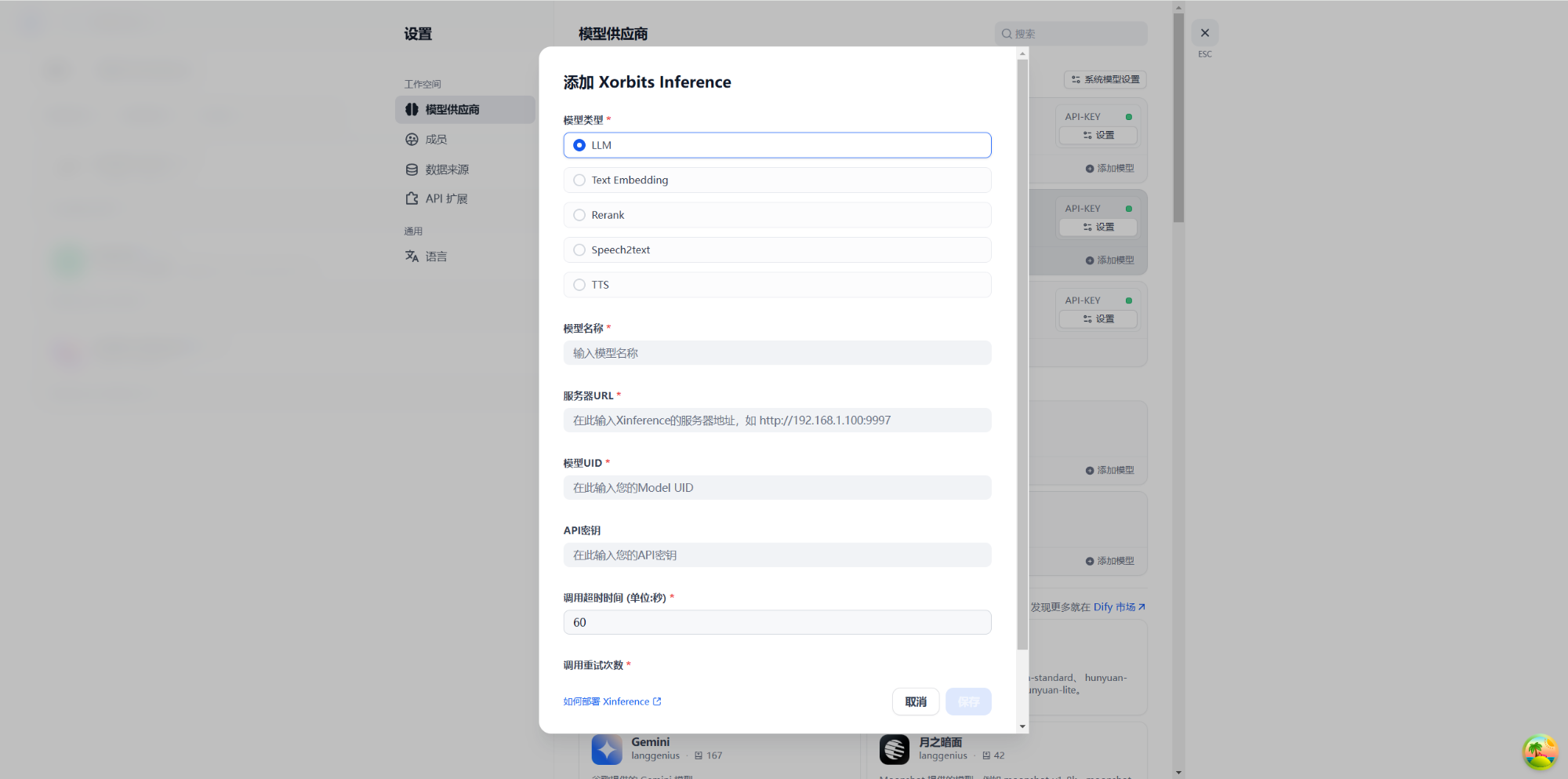Open 模型供应商 in settings sidebar
Screen dimensions: 1568x779
tap(465, 110)
